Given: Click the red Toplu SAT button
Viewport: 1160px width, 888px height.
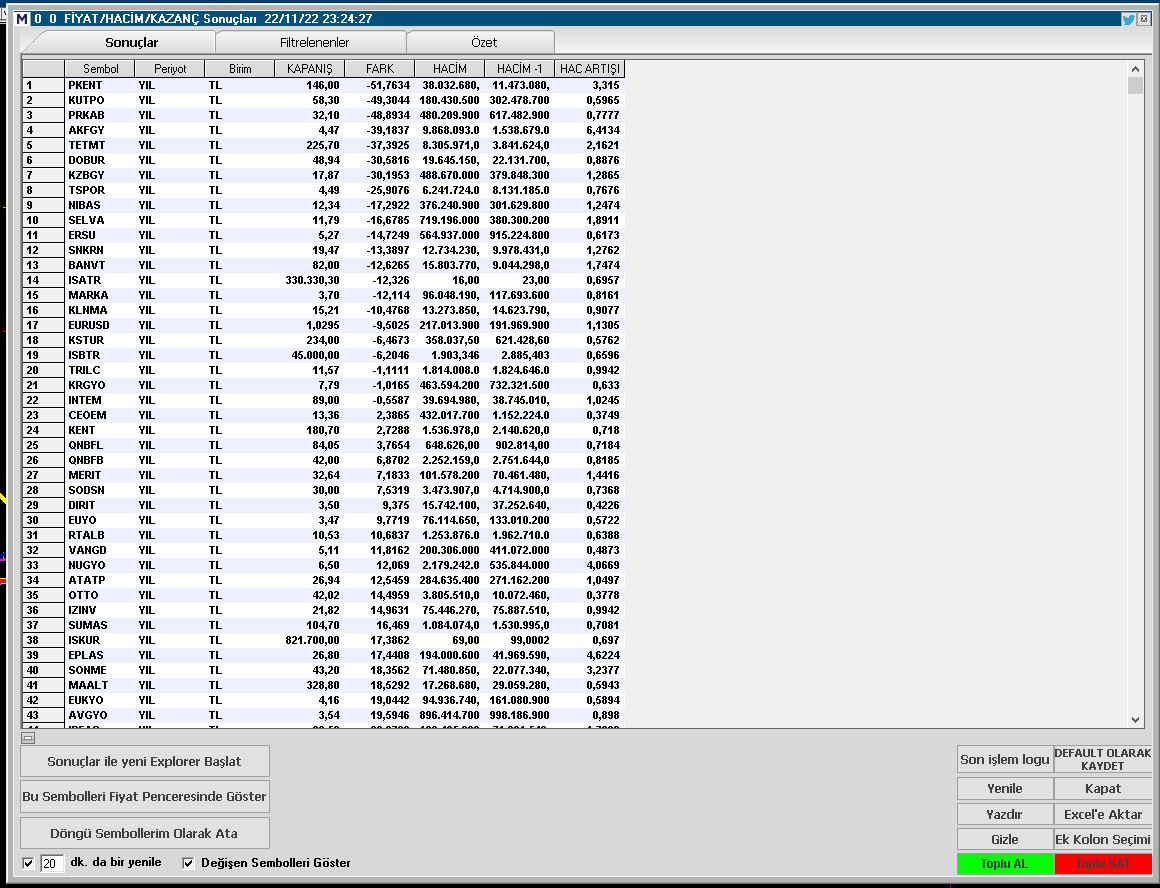Looking at the screenshot, I should tap(1102, 864).
